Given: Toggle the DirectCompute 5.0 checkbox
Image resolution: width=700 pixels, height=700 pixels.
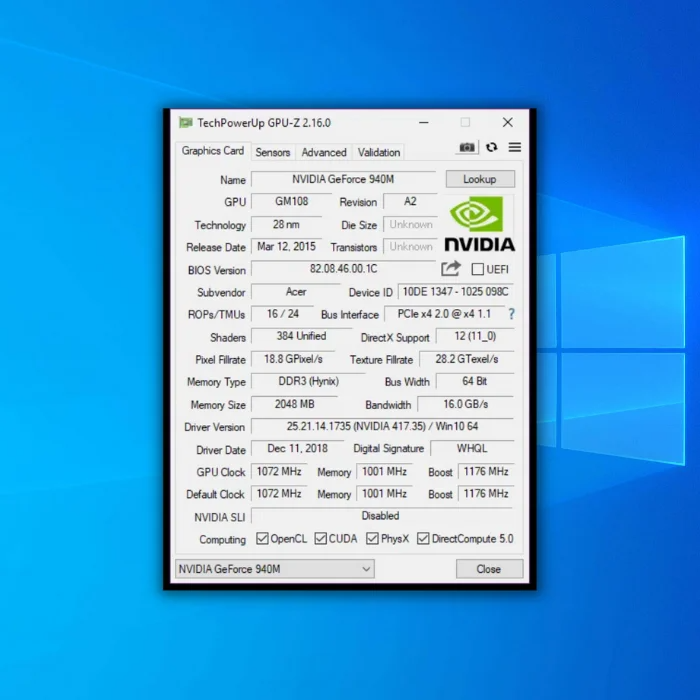Looking at the screenshot, I should tap(423, 538).
